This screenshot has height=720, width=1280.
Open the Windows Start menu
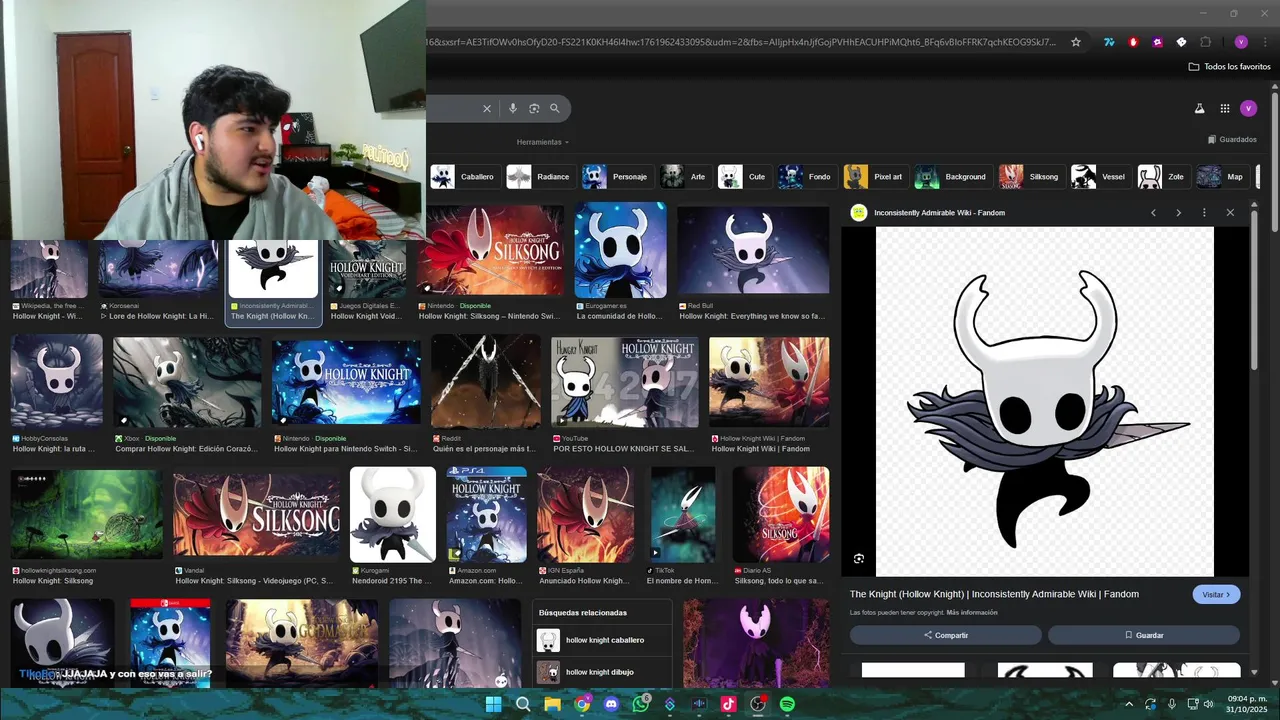[x=493, y=704]
